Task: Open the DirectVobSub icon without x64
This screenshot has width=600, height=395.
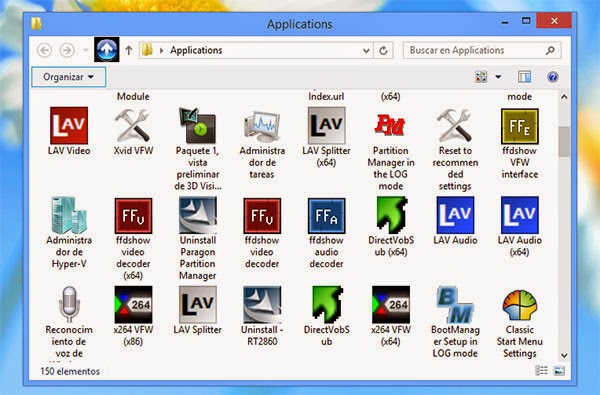Action: pyautogui.click(x=327, y=305)
